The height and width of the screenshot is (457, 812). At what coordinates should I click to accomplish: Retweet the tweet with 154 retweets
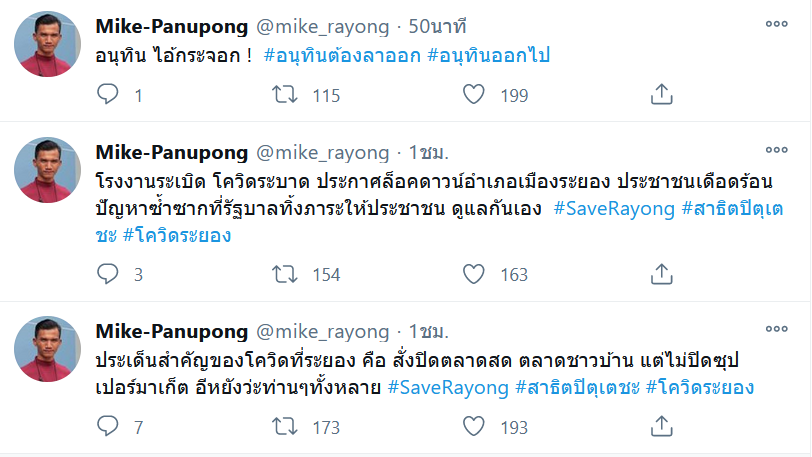coord(284,274)
